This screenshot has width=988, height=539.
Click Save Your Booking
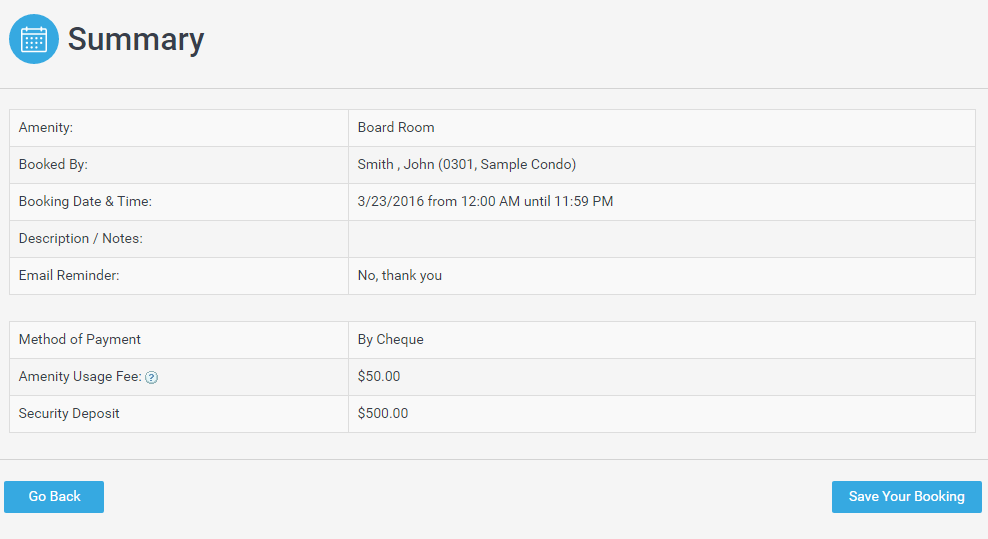point(906,497)
